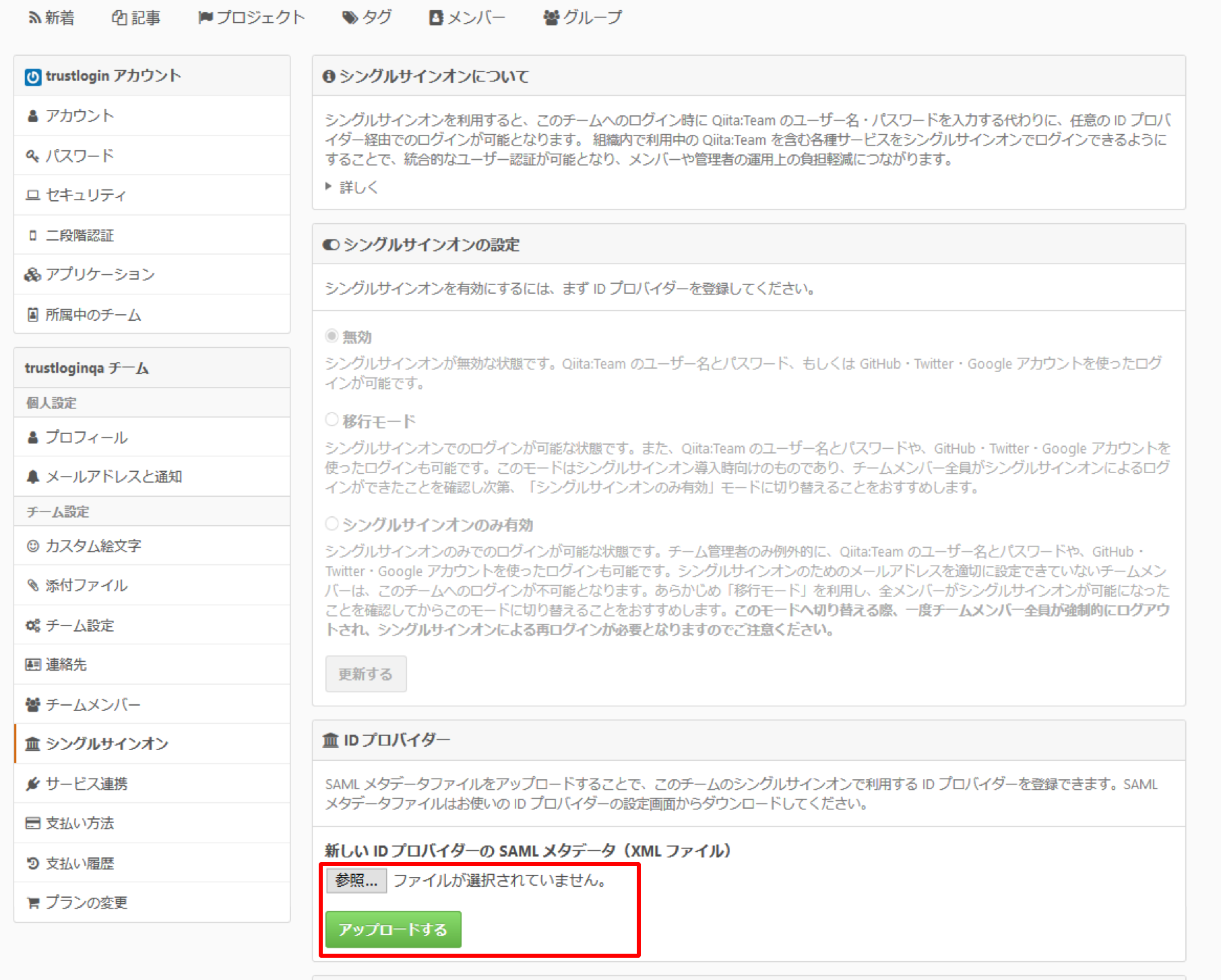Screen dimensions: 1221x980
Task: Expand the 詳しく details disclosure
Action: [352, 187]
